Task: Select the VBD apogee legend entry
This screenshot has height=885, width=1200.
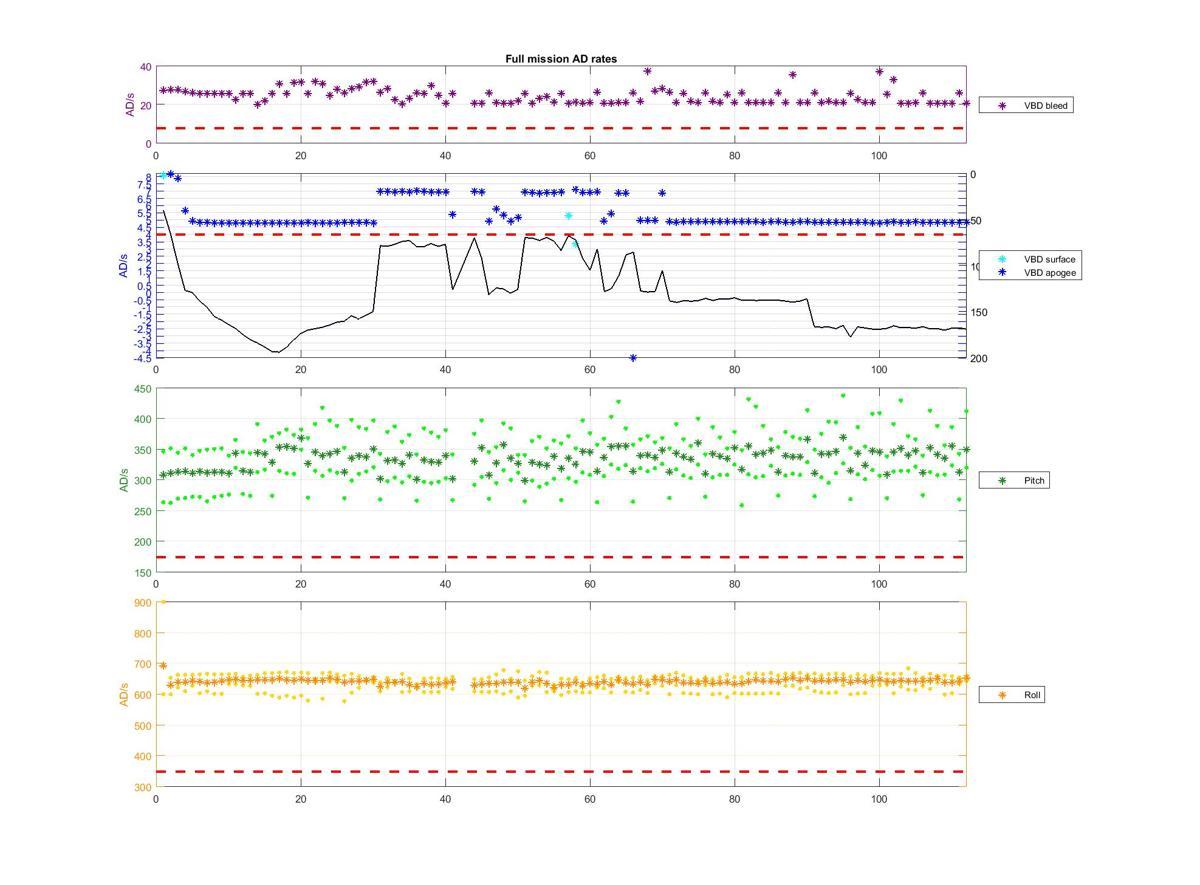Action: [x=1029, y=272]
